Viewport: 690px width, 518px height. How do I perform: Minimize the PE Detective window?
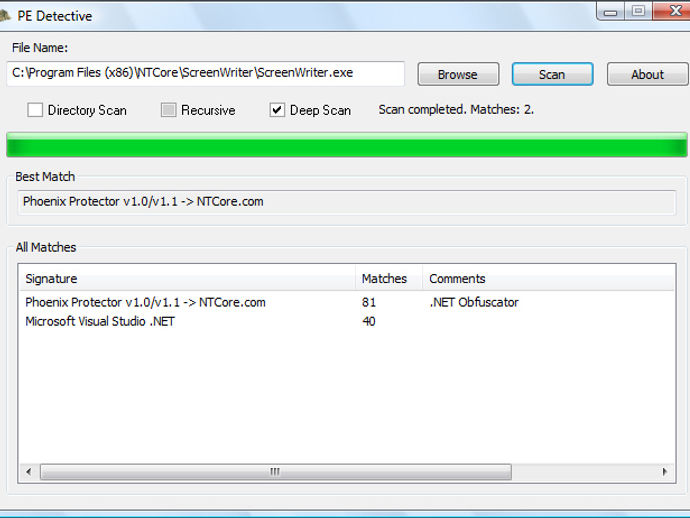click(610, 11)
